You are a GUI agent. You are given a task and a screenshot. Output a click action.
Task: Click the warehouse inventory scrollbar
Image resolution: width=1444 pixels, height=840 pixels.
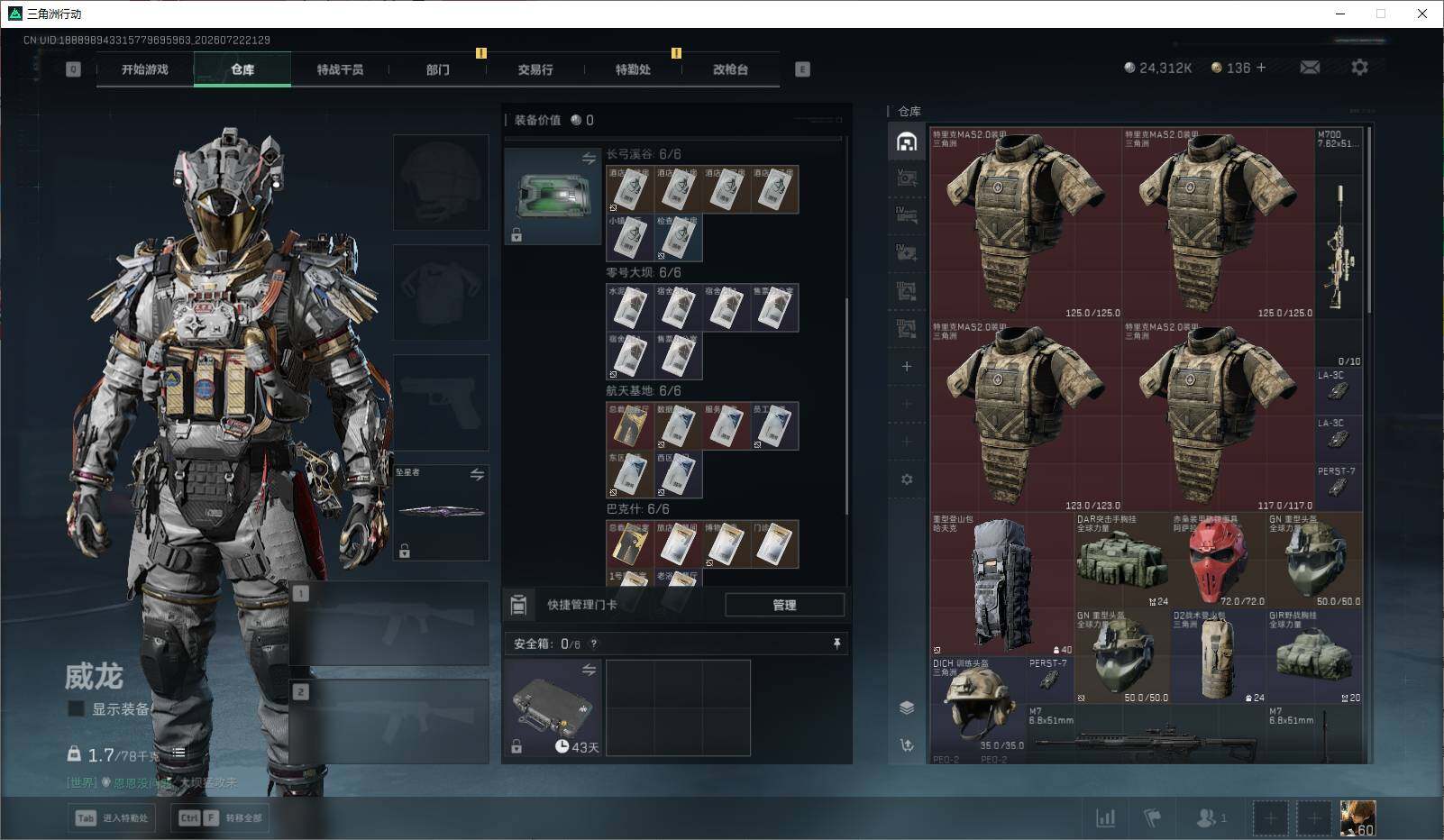pyautogui.click(x=1369, y=221)
